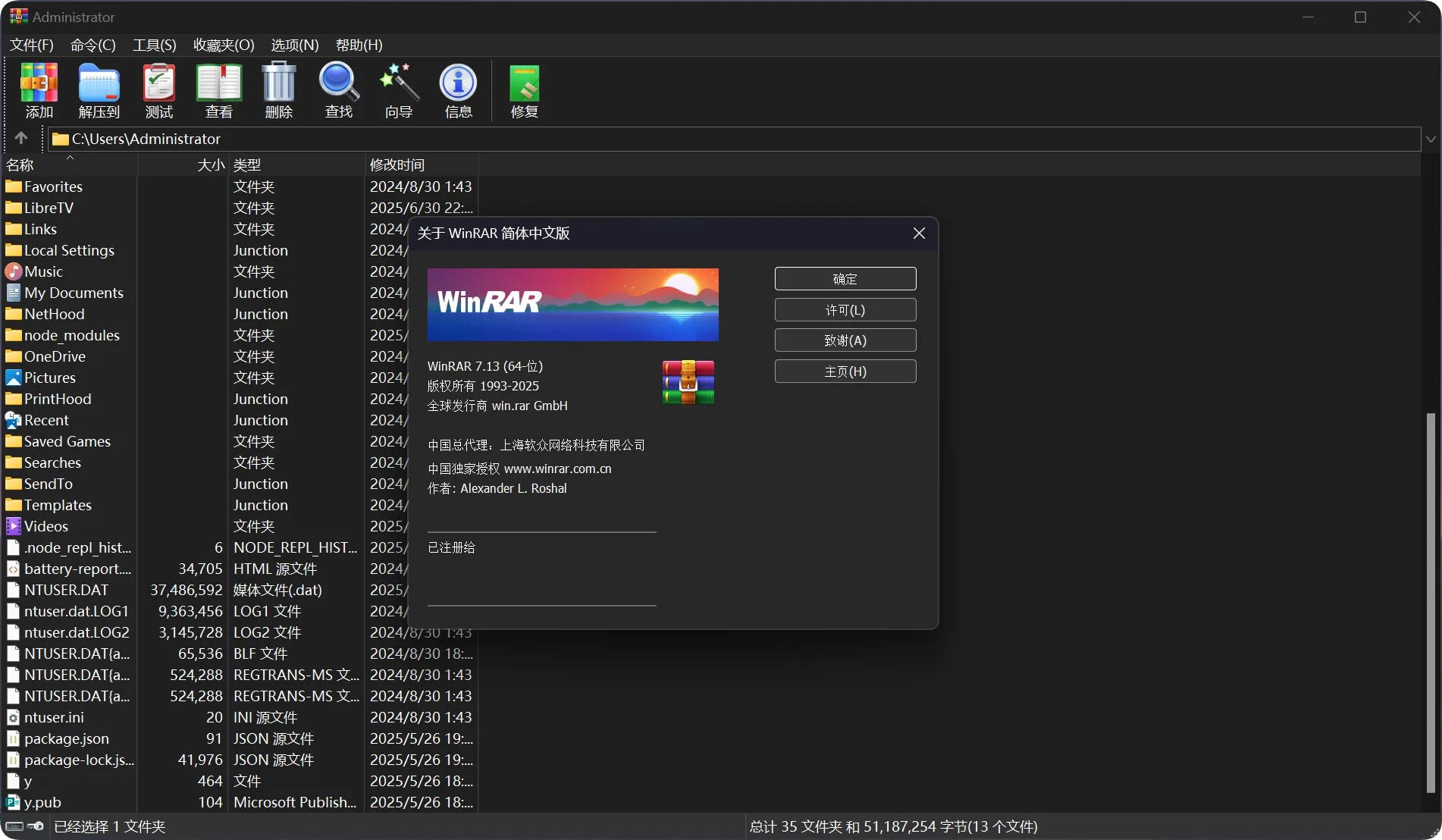Select the node_modules folder row
1442x840 pixels.
click(x=205, y=335)
